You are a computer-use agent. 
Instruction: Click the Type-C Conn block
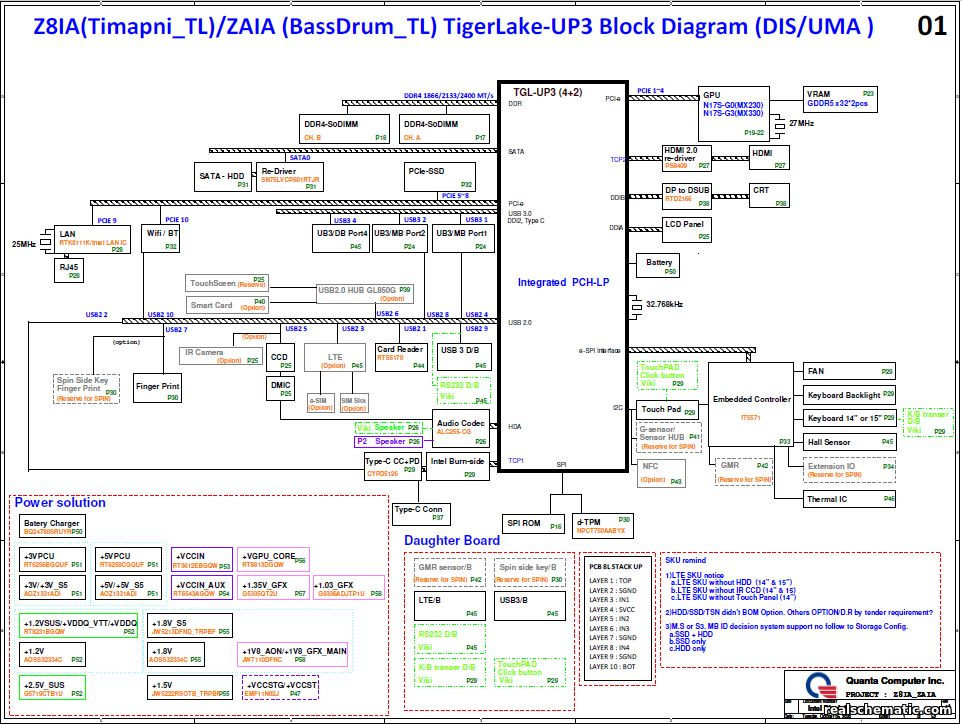click(421, 514)
